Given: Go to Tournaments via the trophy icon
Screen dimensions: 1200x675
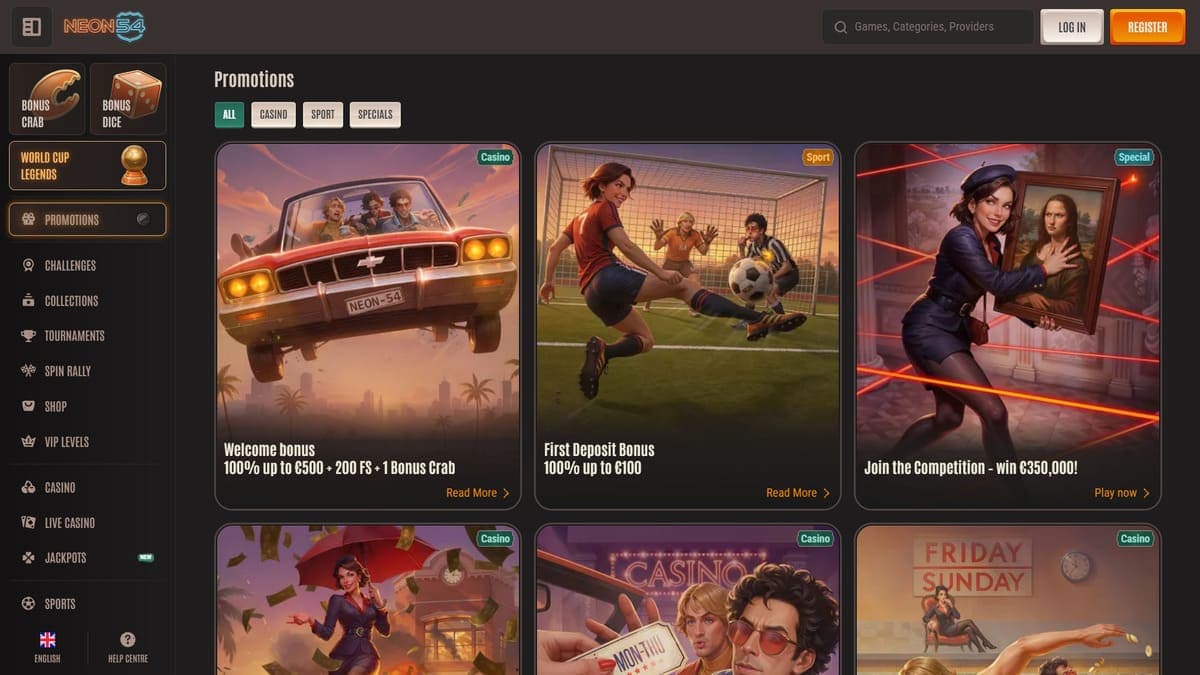Looking at the screenshot, I should coord(28,336).
